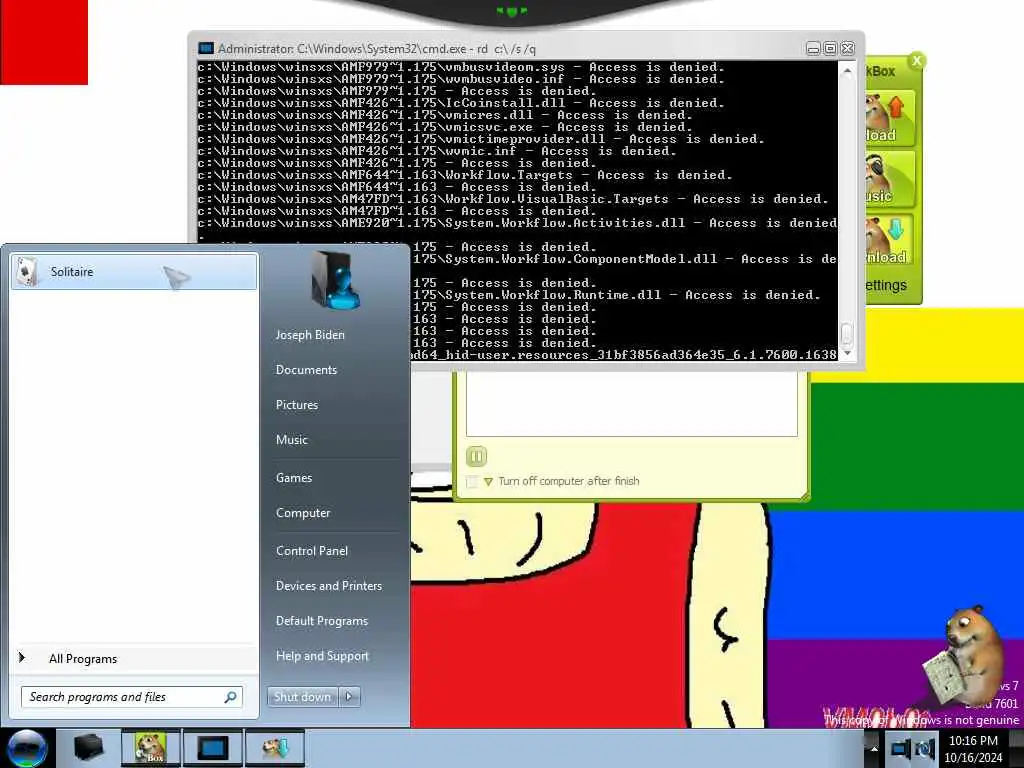
Task: Click the green pause button
Action: 476,456
